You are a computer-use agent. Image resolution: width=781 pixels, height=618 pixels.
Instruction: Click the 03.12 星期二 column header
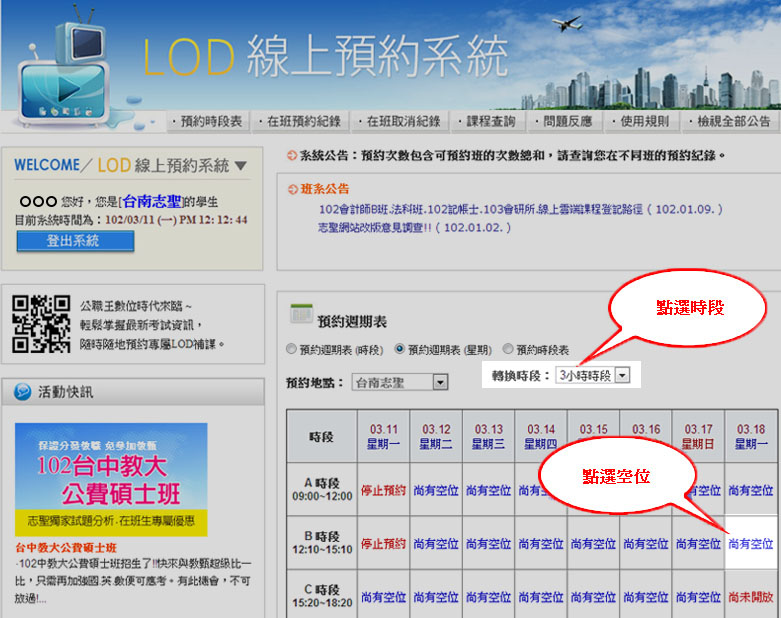click(436, 437)
